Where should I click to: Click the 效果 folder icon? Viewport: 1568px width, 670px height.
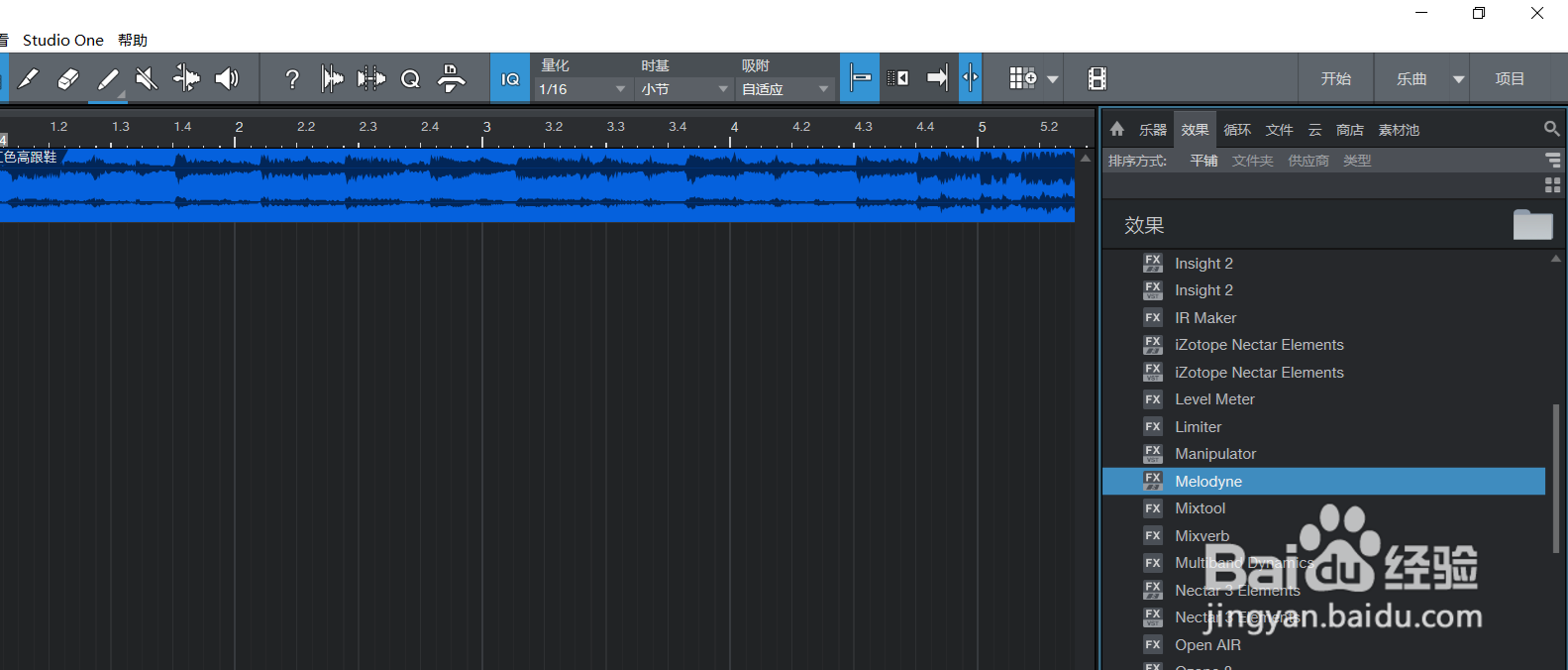(x=1532, y=225)
